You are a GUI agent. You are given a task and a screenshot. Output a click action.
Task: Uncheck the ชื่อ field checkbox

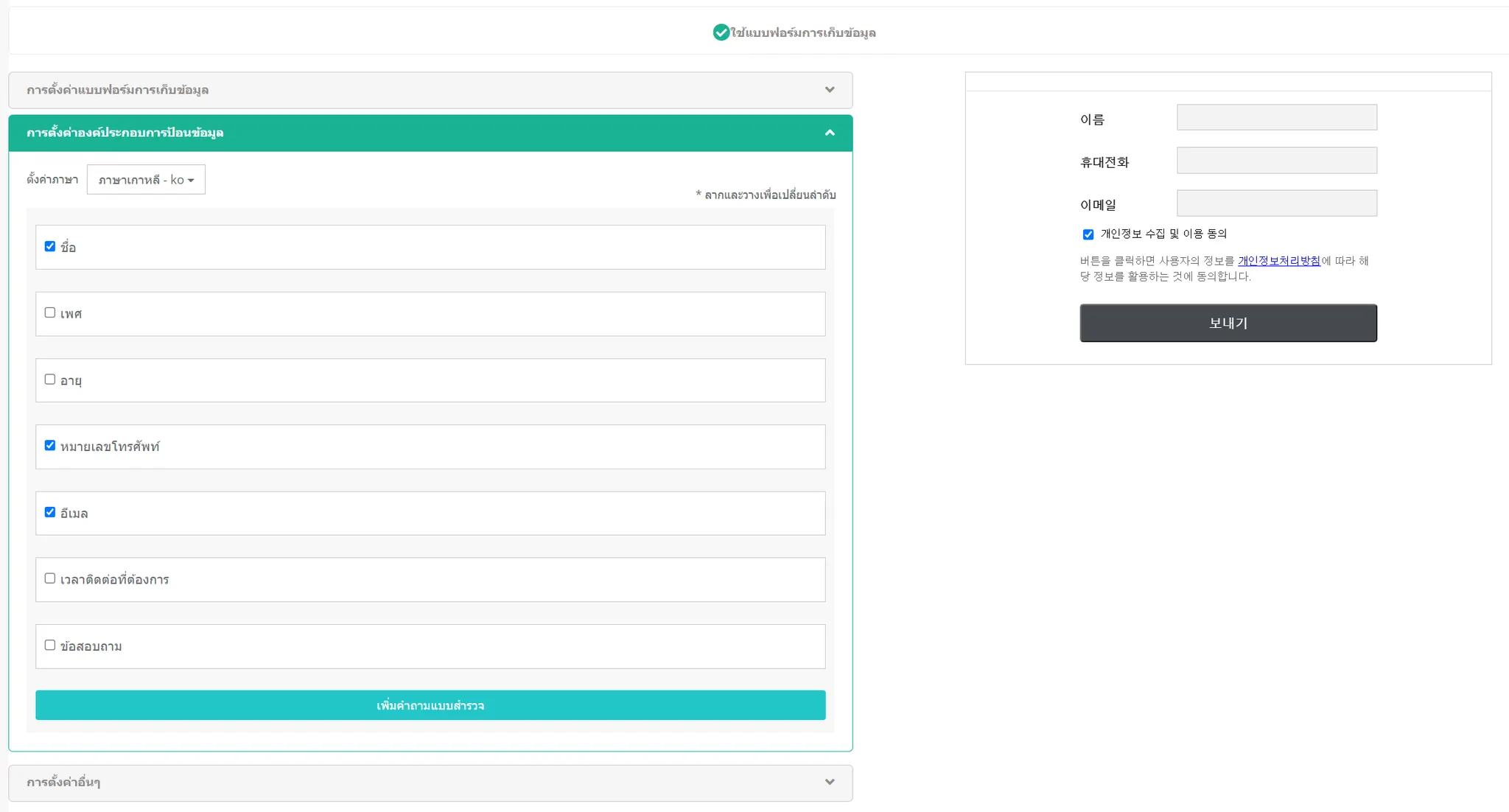point(50,247)
